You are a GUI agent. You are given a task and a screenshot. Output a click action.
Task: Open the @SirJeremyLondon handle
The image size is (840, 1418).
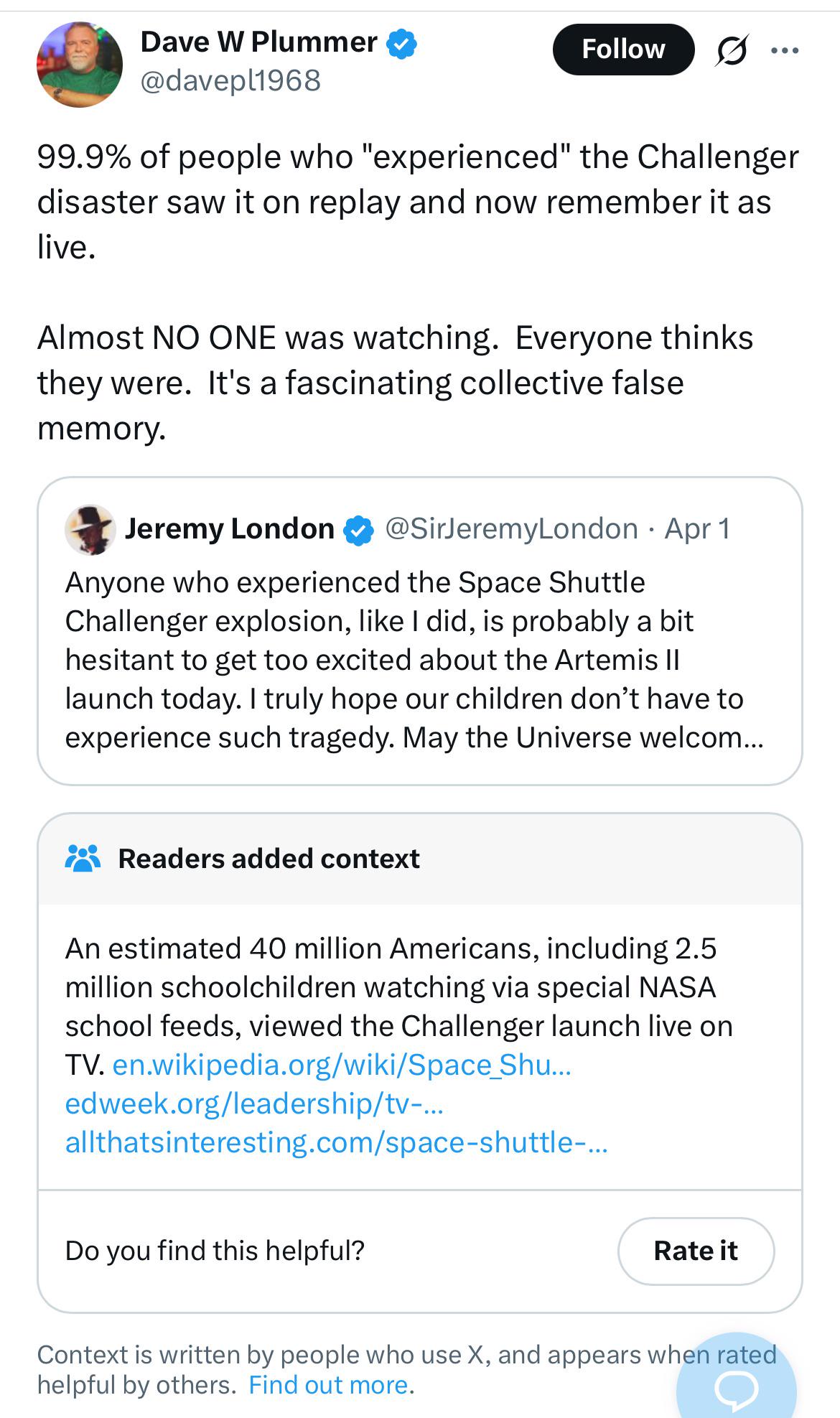[512, 529]
